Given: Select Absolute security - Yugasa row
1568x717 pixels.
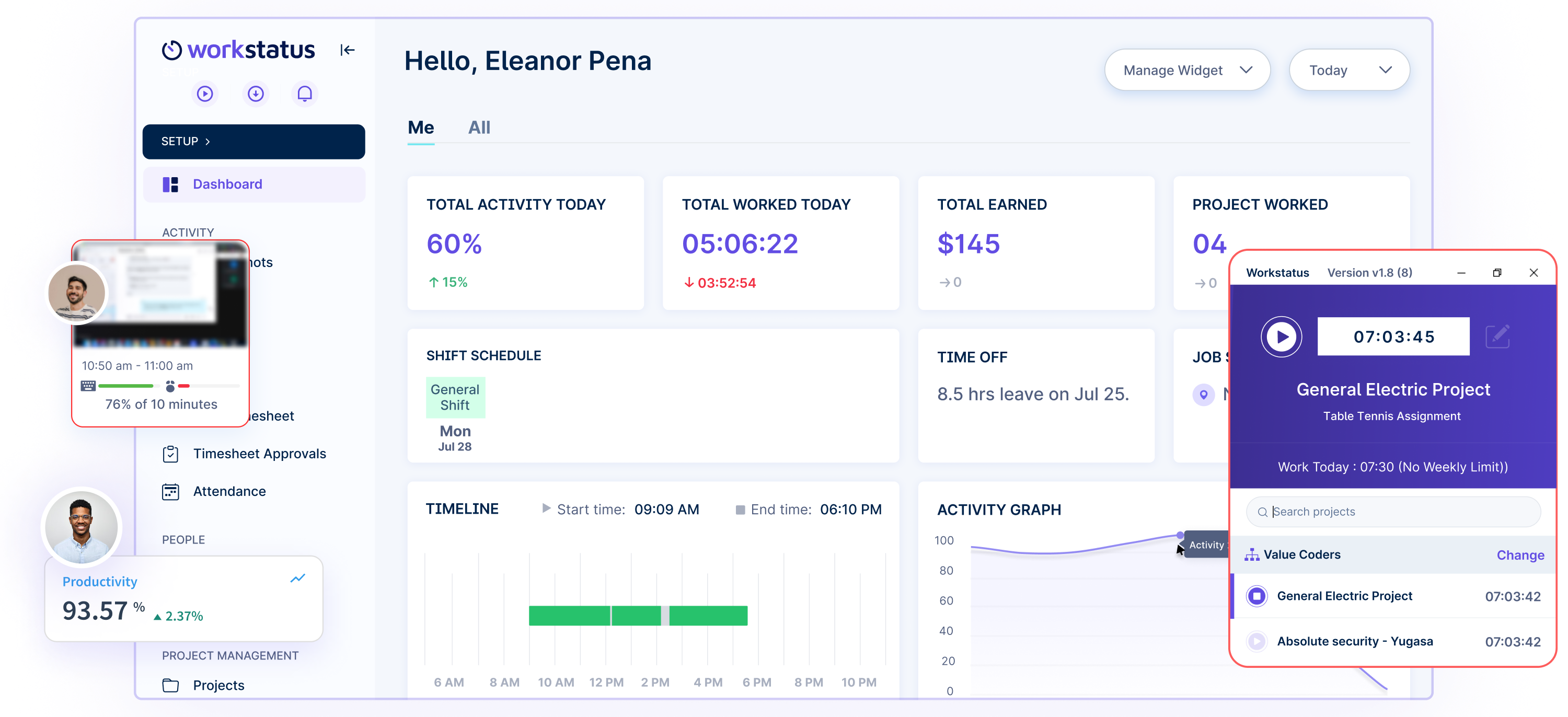Looking at the screenshot, I should 1393,642.
